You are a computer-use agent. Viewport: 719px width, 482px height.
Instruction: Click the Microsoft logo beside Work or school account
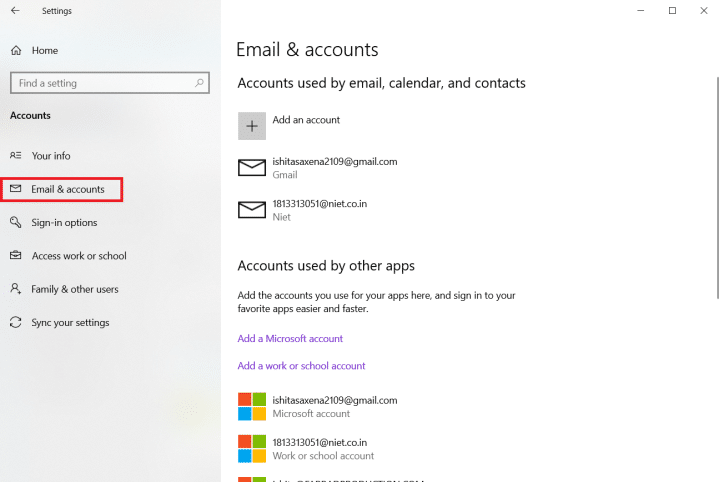point(252,448)
